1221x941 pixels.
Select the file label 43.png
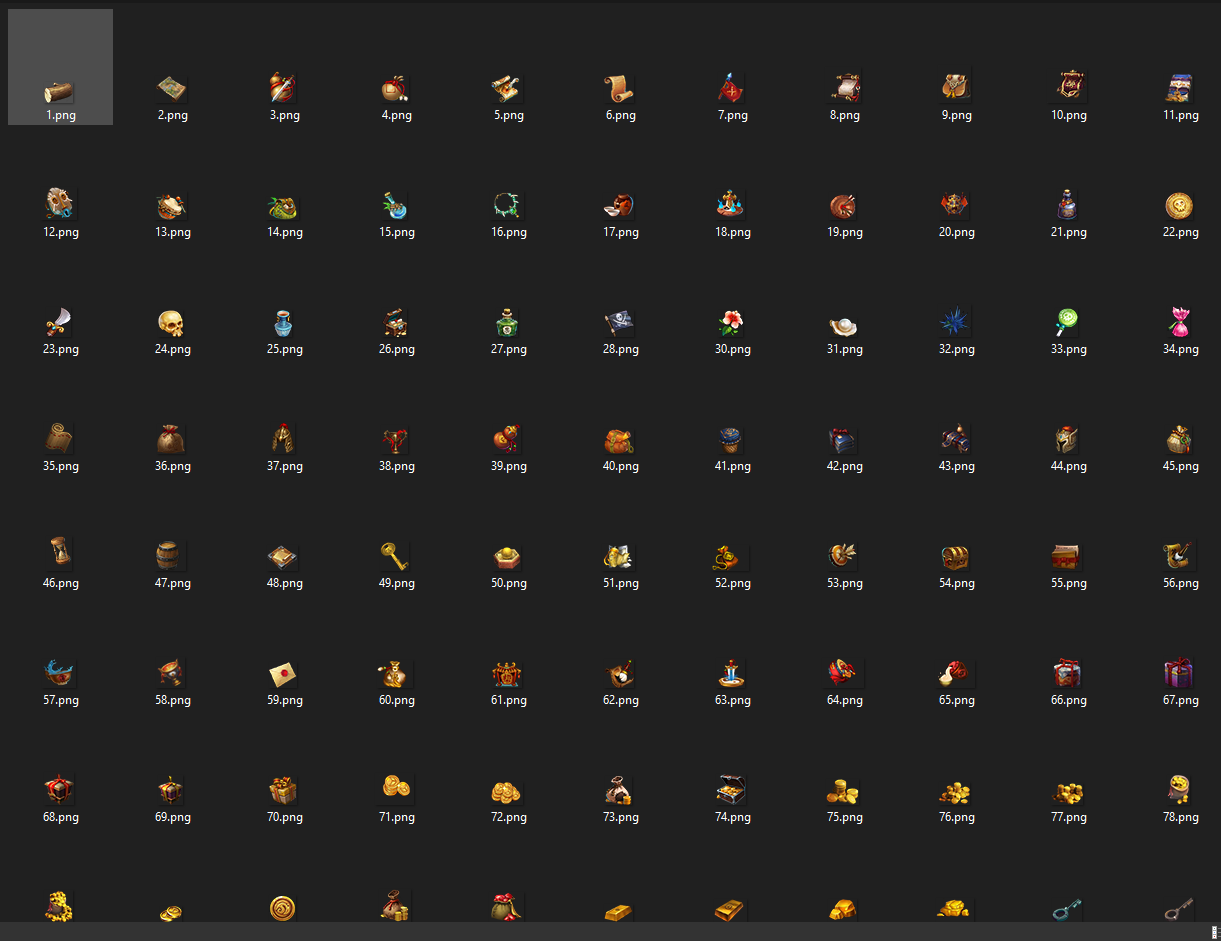(x=956, y=466)
